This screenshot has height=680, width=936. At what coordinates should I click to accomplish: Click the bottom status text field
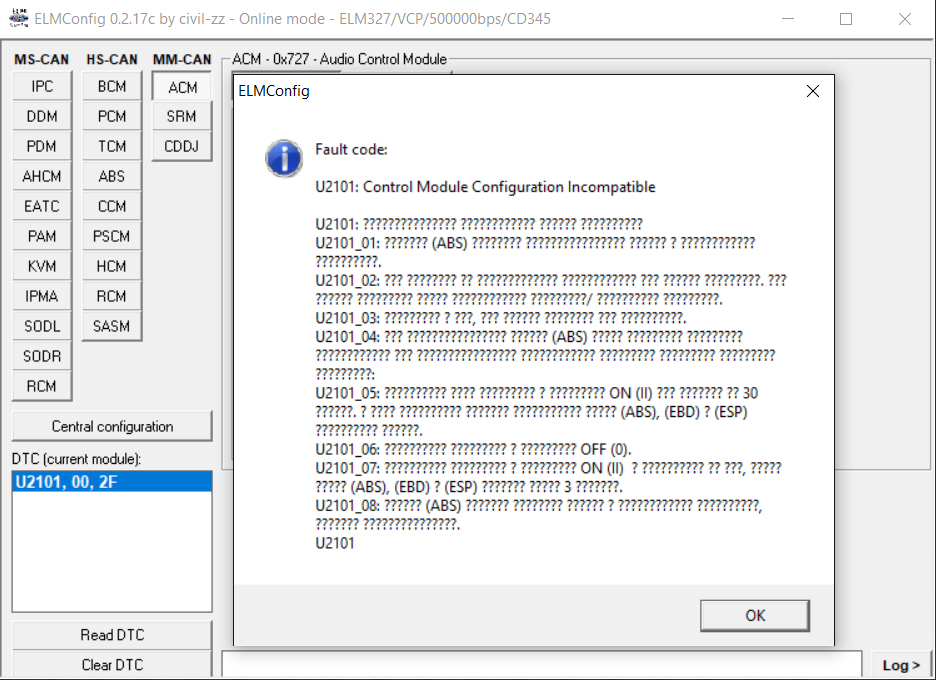[541, 664]
